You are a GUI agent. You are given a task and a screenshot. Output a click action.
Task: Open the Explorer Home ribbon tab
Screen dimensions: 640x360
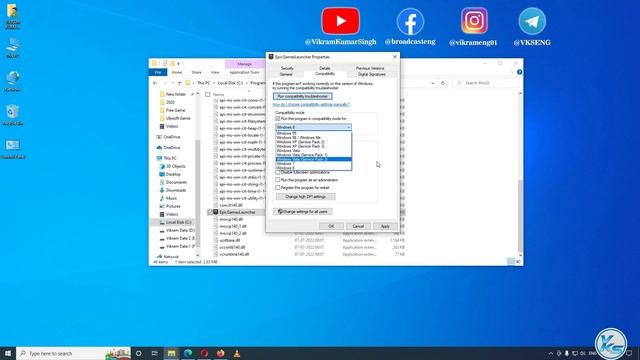pos(177,72)
